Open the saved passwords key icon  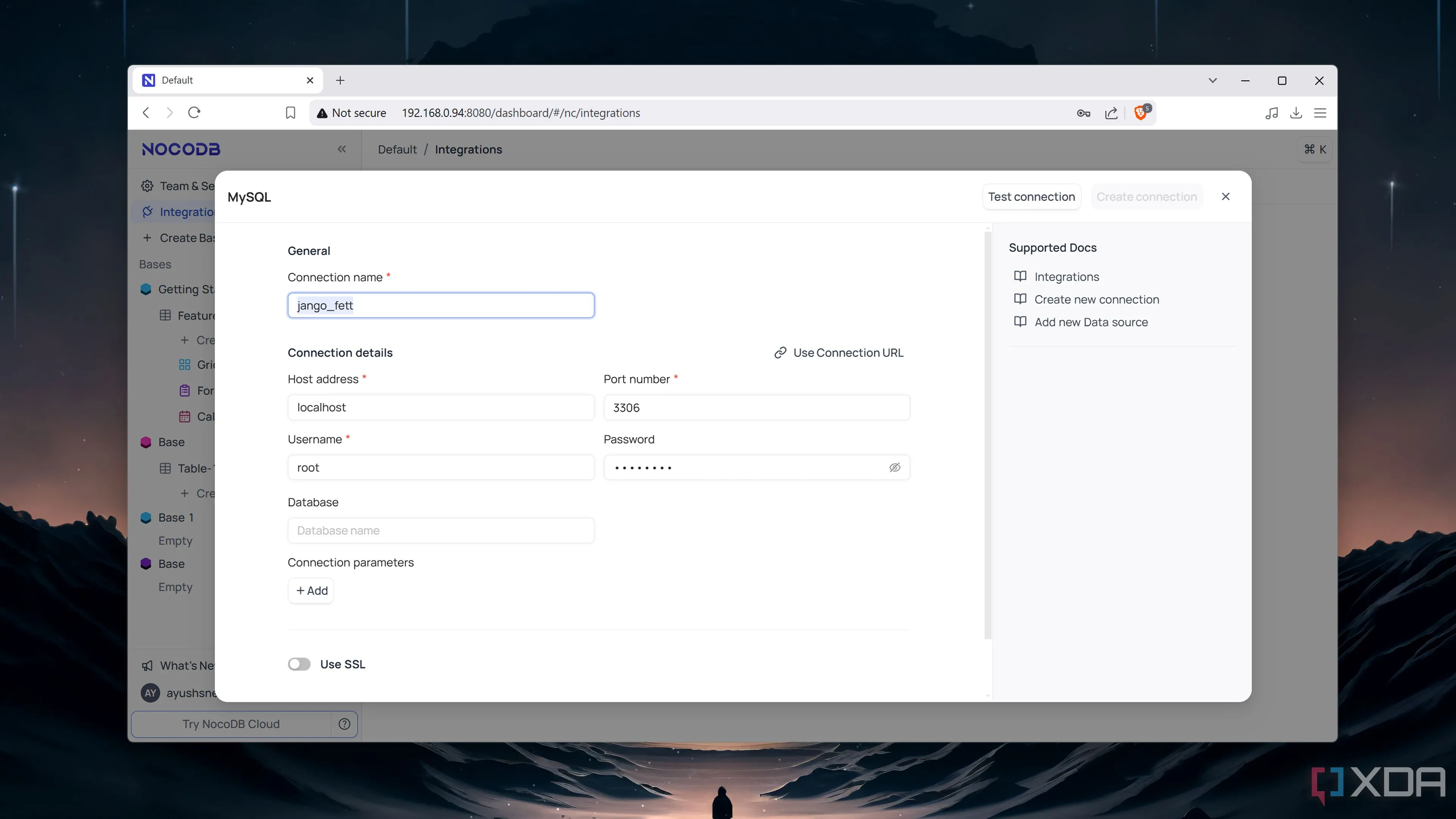click(1083, 113)
